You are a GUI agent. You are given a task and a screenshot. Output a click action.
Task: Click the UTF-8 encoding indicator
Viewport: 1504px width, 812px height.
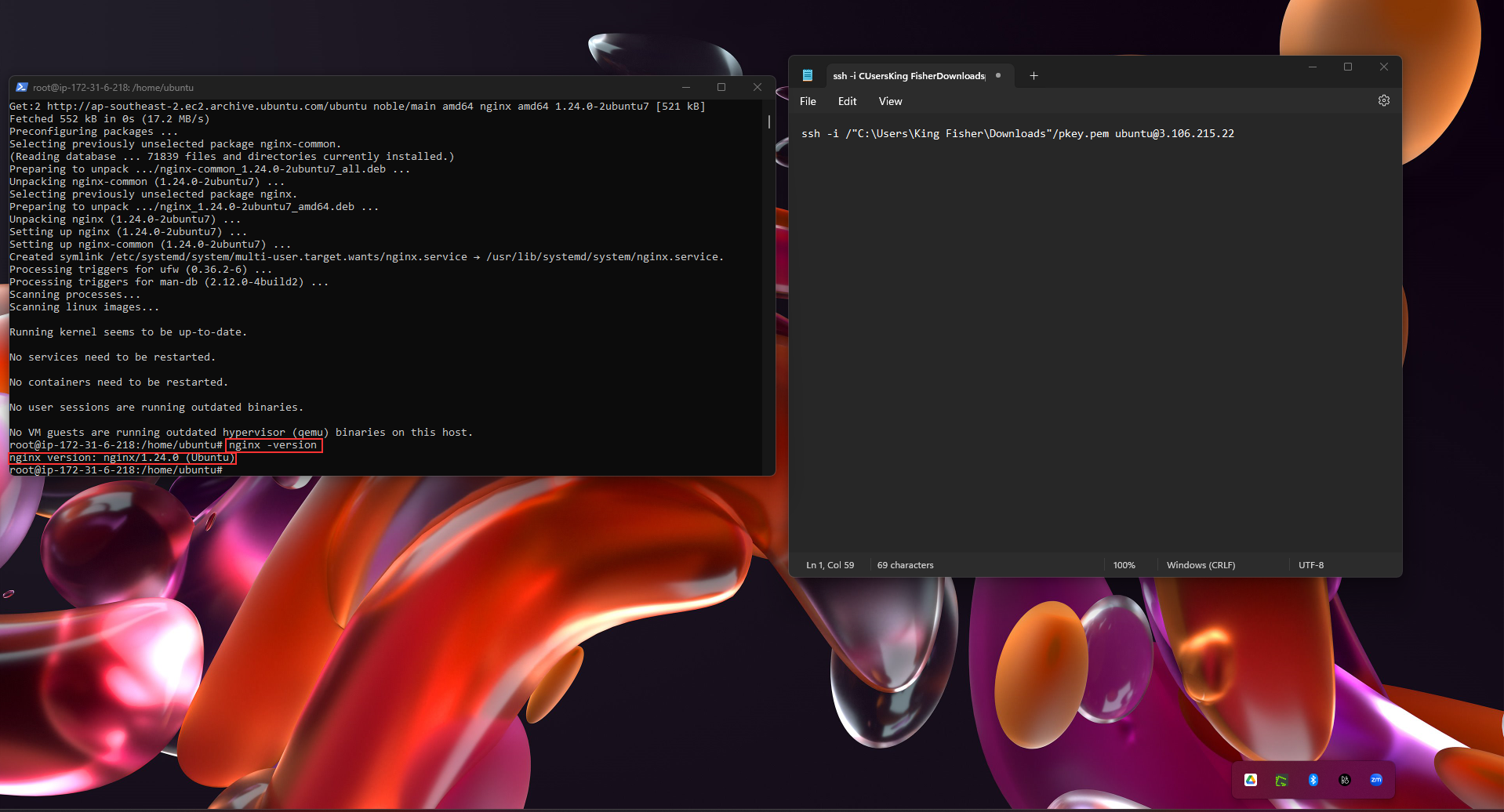click(1310, 564)
